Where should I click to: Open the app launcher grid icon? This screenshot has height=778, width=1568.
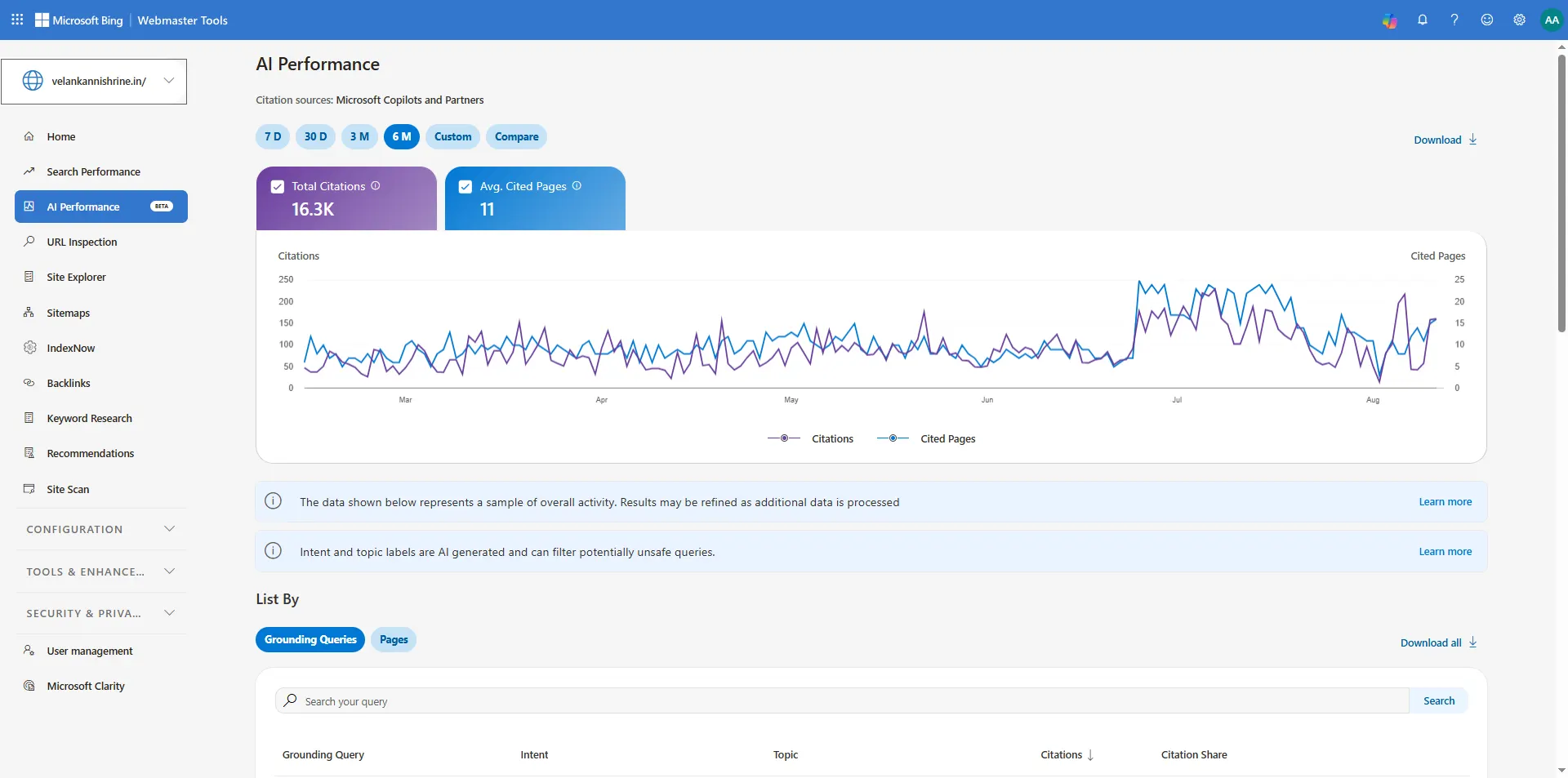(x=17, y=20)
